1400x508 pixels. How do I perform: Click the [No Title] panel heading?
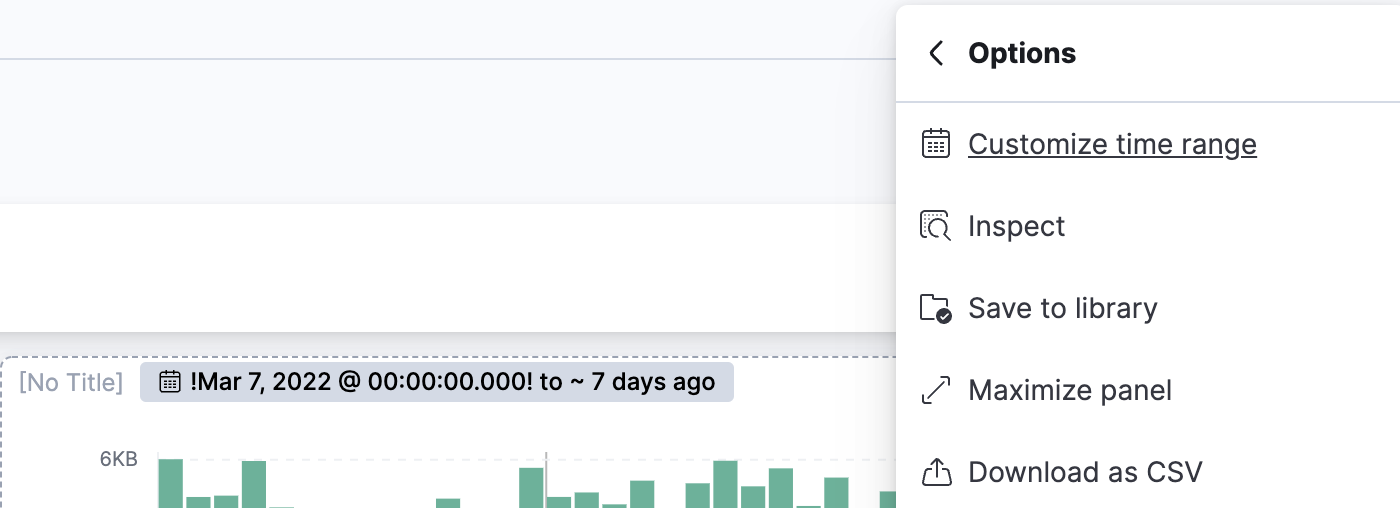tap(71, 382)
